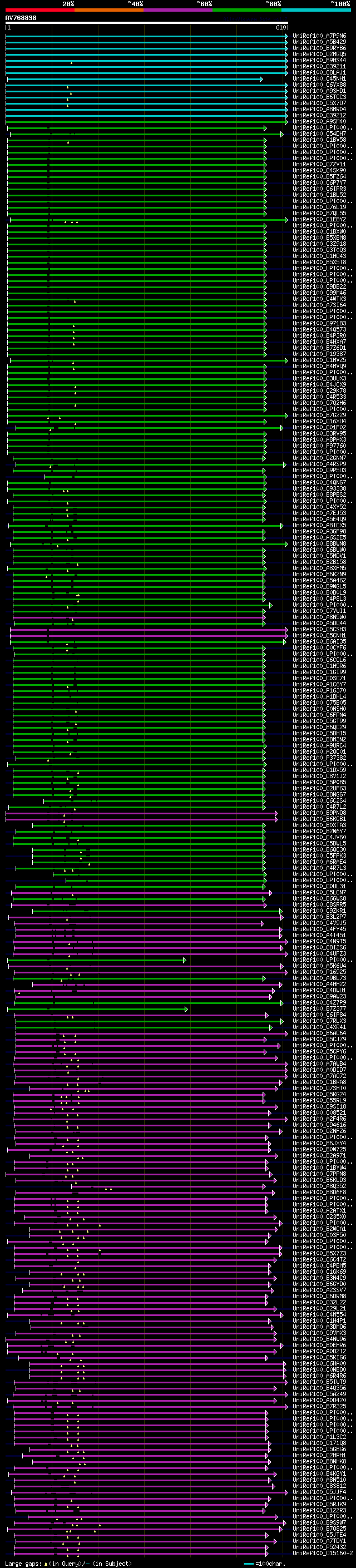Viewport: 356px width, 1568px height.
Task: Click the UniRef100_C1BV58 label
Action: [x=319, y=140]
